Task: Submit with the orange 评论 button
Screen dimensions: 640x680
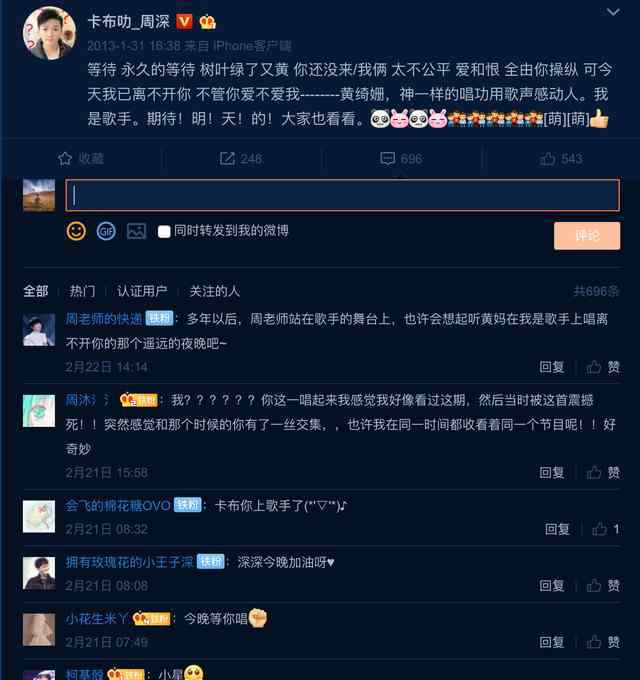Action: coord(587,235)
